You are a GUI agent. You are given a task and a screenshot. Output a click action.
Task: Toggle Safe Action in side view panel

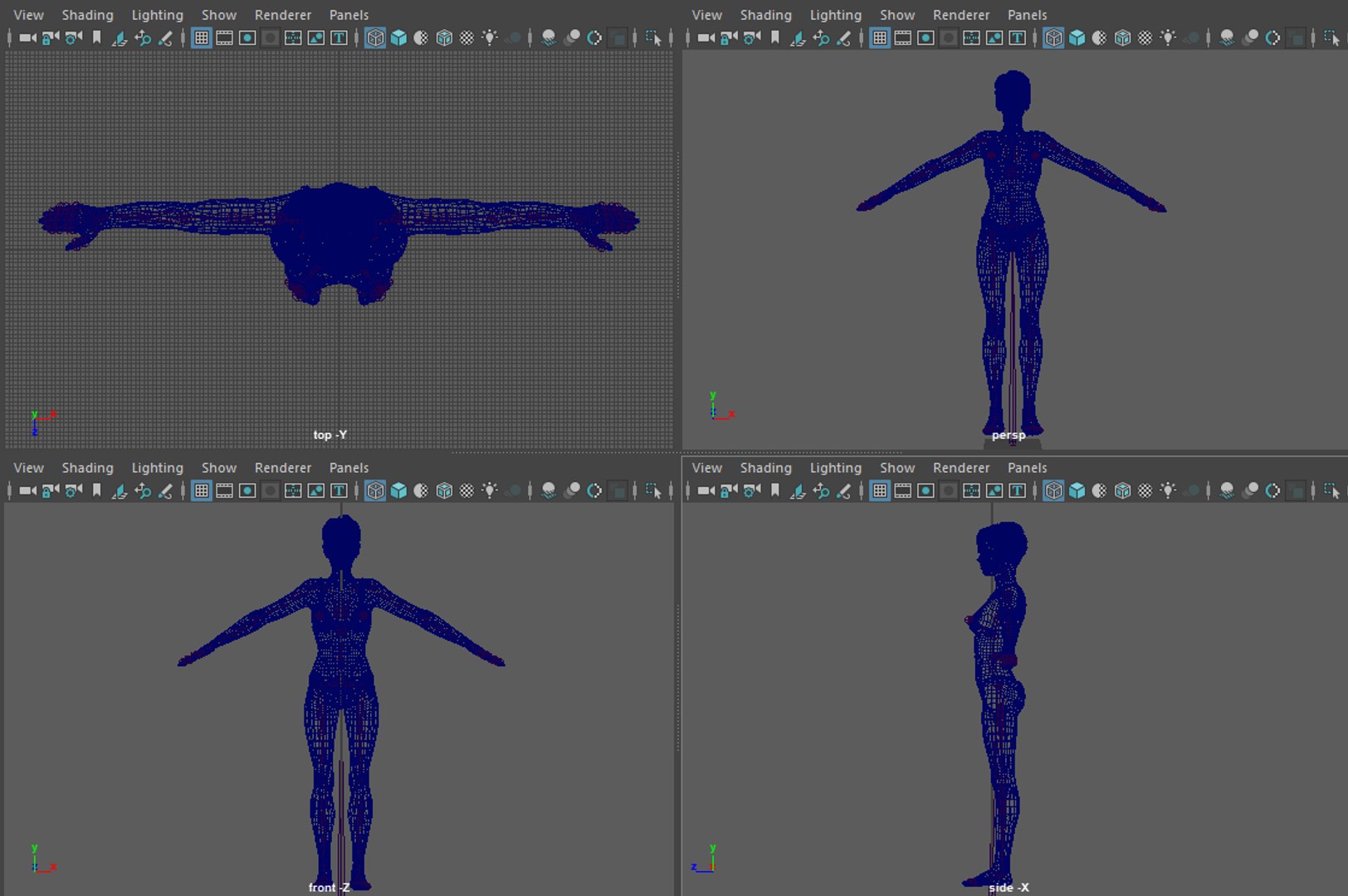[994, 491]
